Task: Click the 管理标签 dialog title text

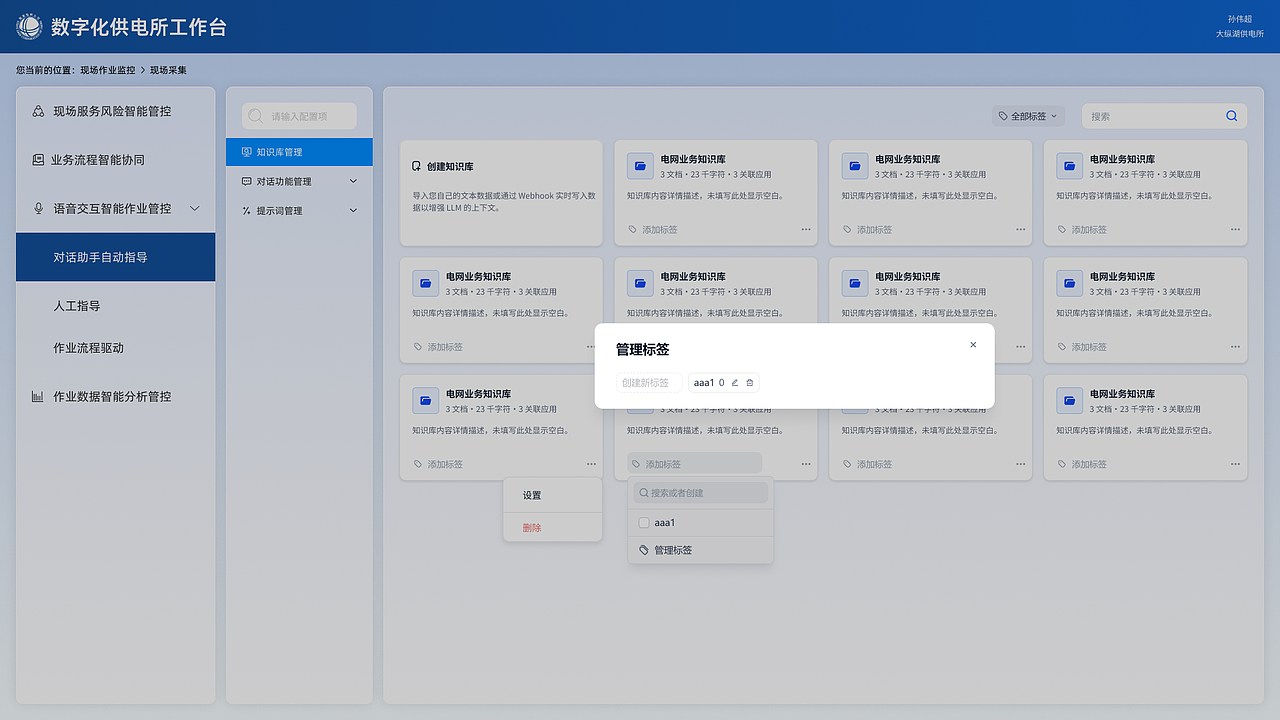Action: coord(642,349)
